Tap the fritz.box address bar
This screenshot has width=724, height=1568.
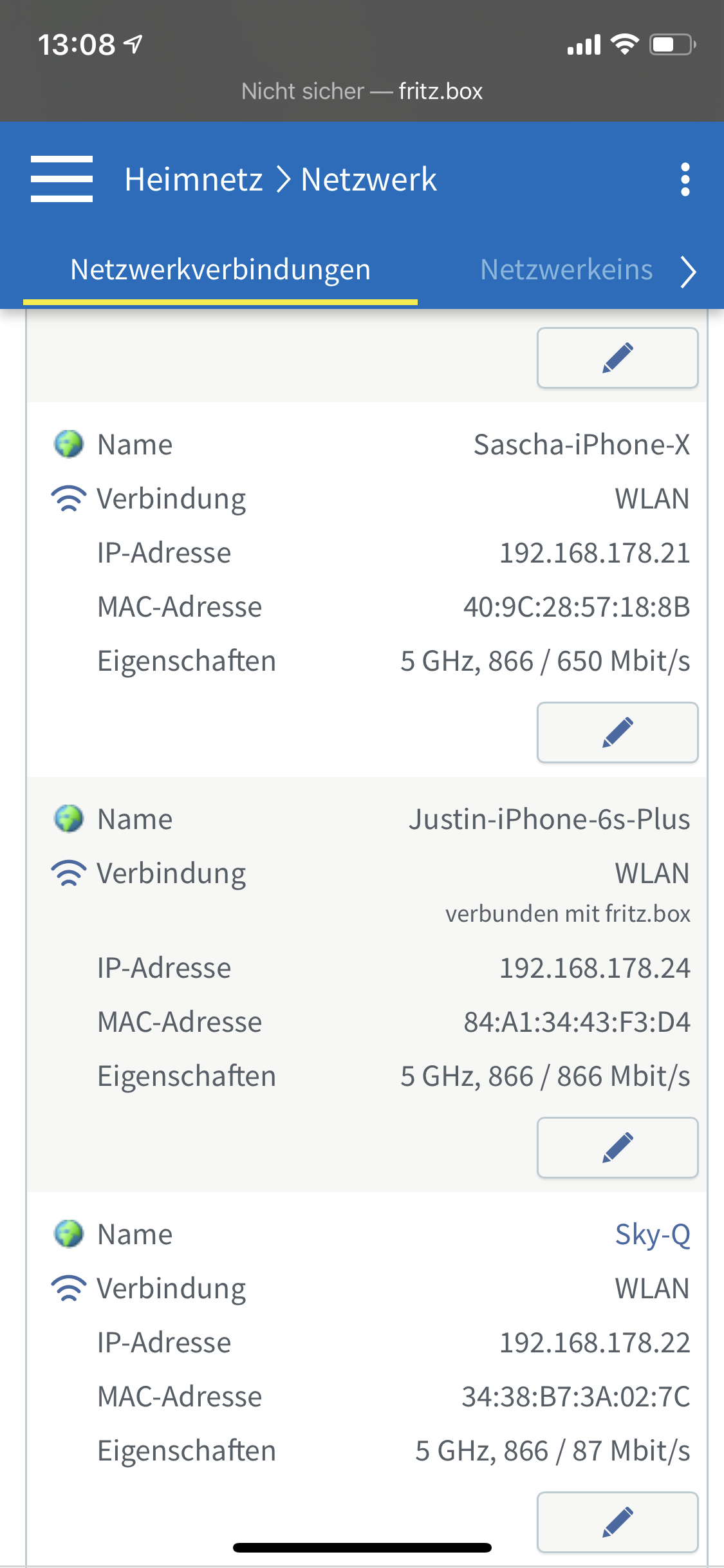[362, 91]
